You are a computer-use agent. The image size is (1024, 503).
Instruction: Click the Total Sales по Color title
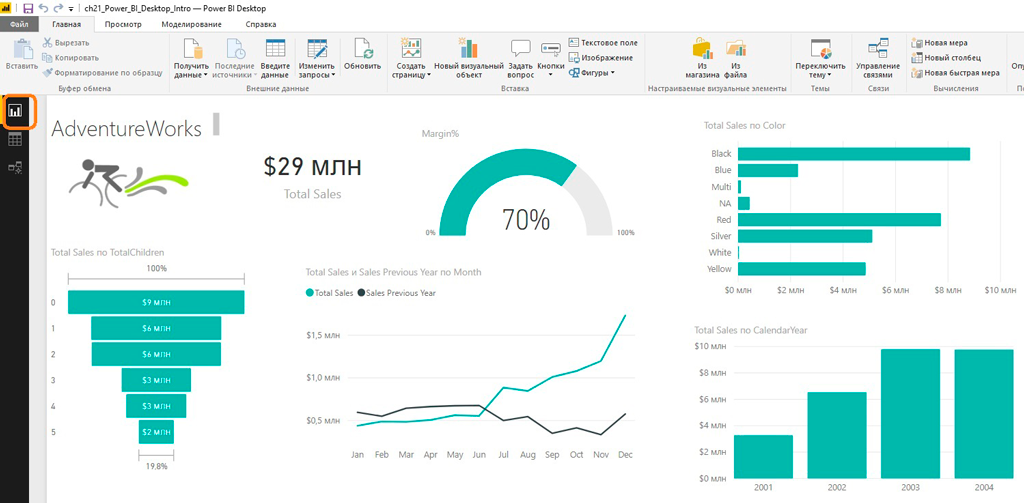point(744,125)
